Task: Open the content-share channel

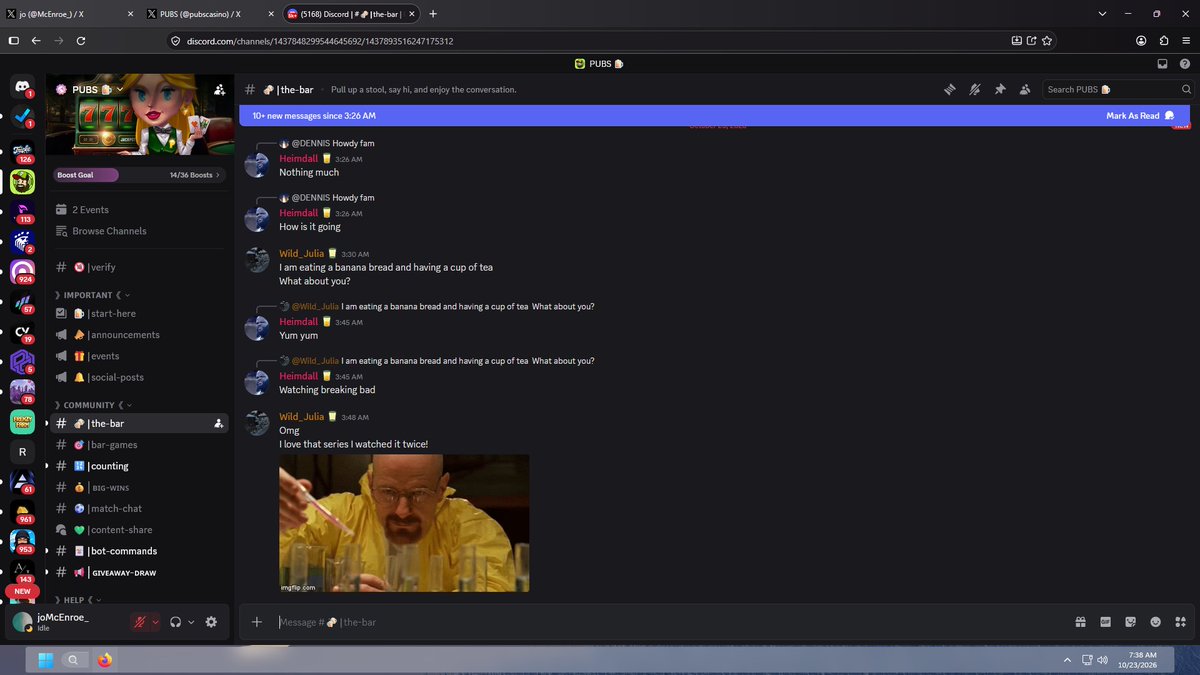Action: (139, 530)
